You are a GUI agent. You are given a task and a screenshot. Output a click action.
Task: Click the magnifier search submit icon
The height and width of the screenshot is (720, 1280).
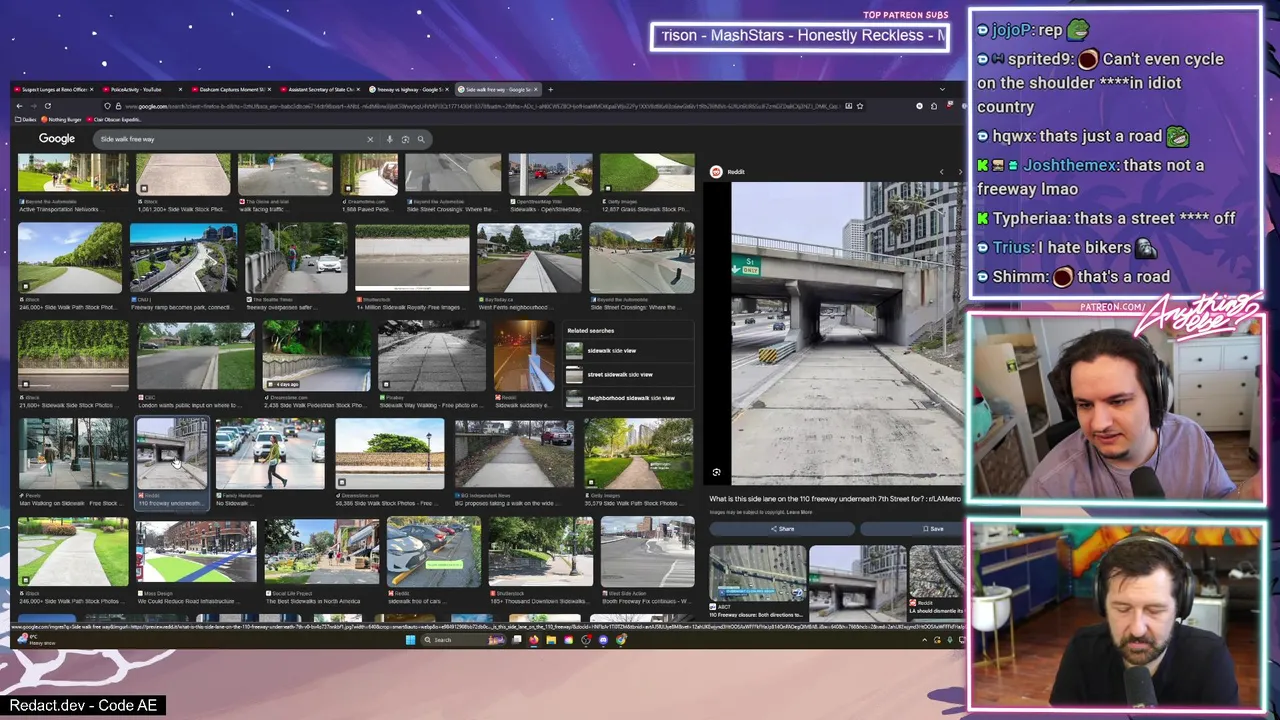tap(421, 139)
